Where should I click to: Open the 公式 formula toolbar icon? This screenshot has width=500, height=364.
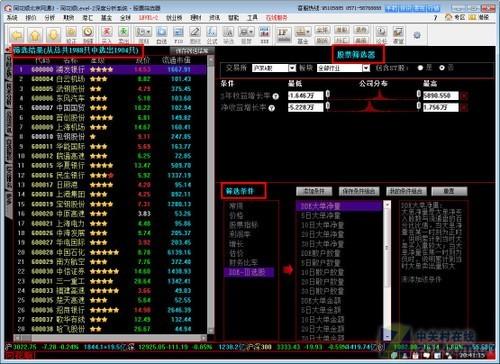[212, 35]
